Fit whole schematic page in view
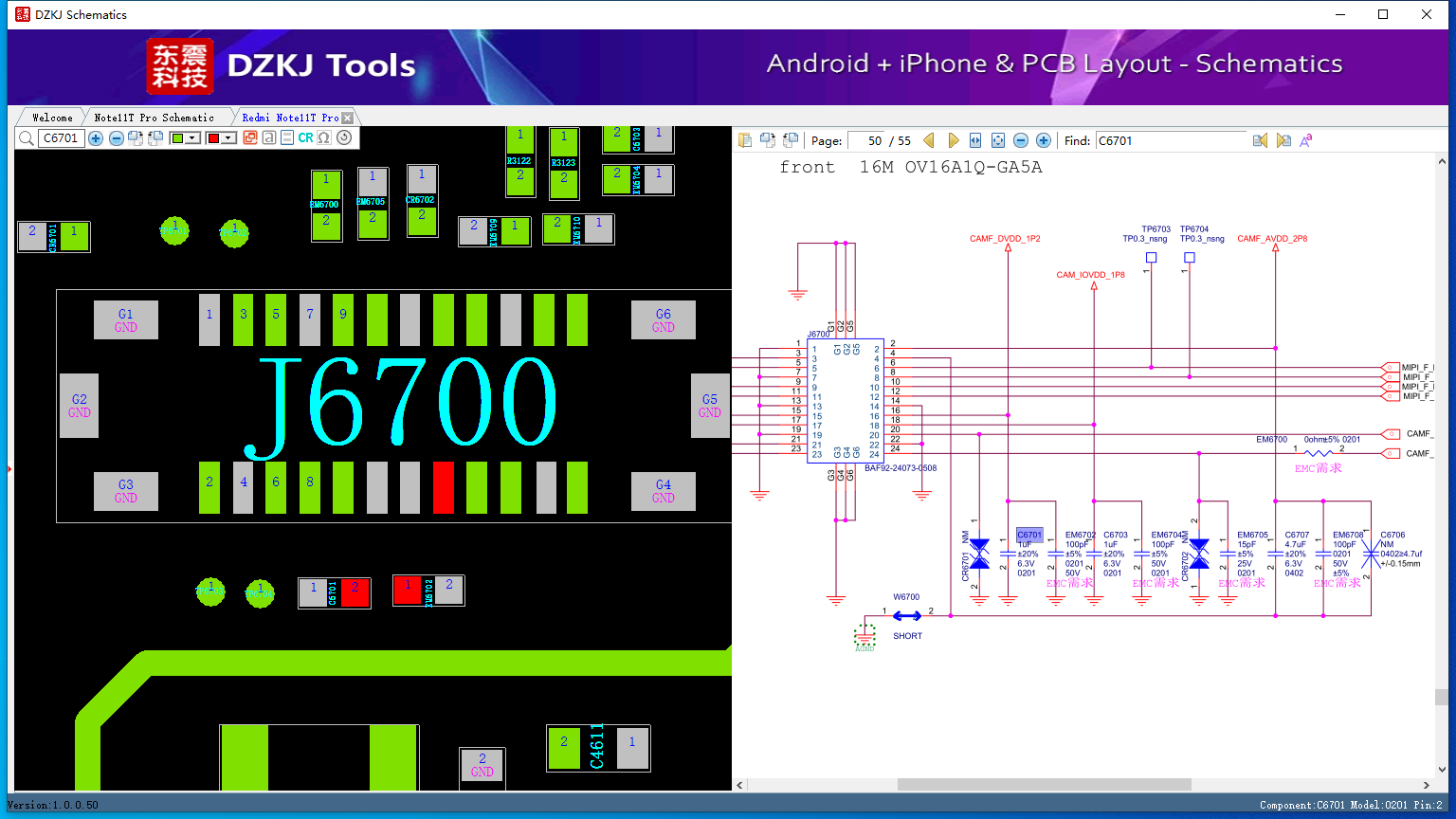This screenshot has width=1456, height=819. (x=998, y=140)
